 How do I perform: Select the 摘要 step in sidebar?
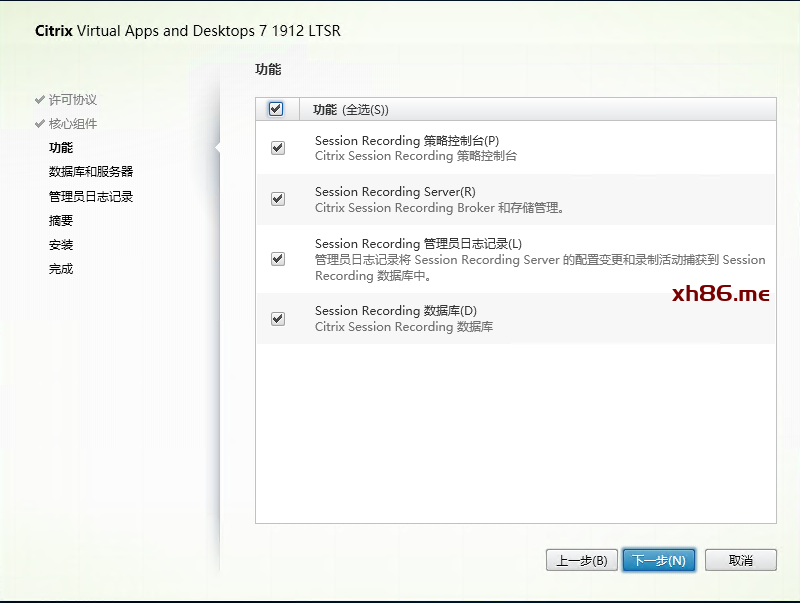pos(61,221)
